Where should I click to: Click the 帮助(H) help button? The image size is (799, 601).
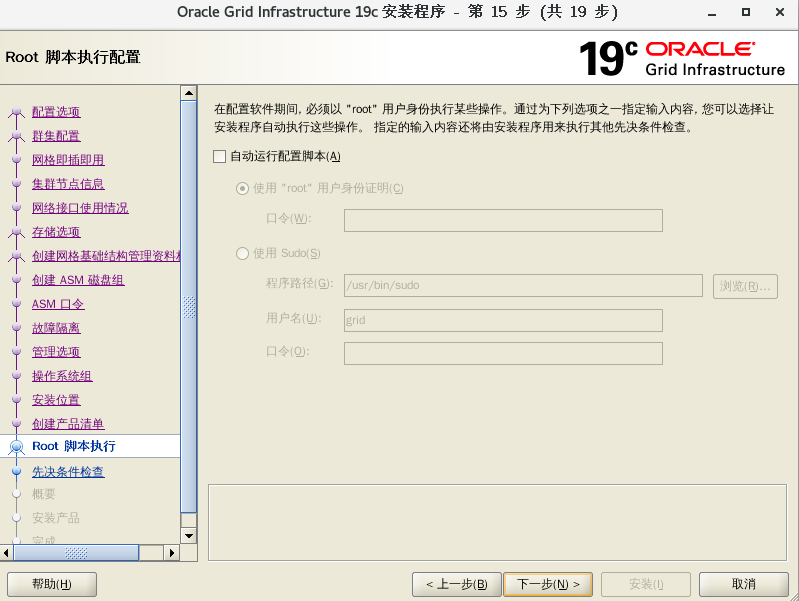click(52, 584)
